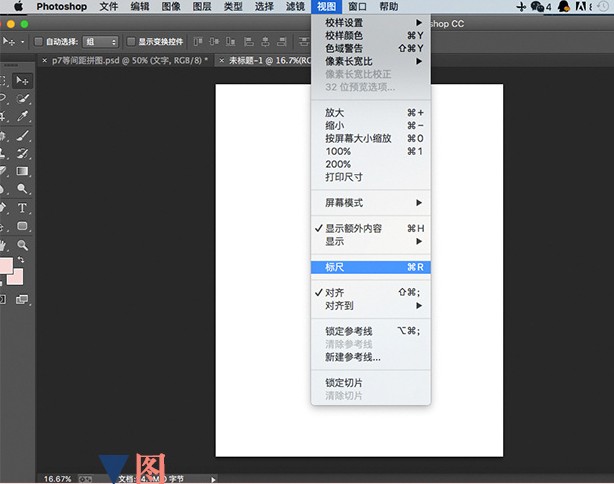
Task: Click the align left edges icon
Action: [x=249, y=42]
